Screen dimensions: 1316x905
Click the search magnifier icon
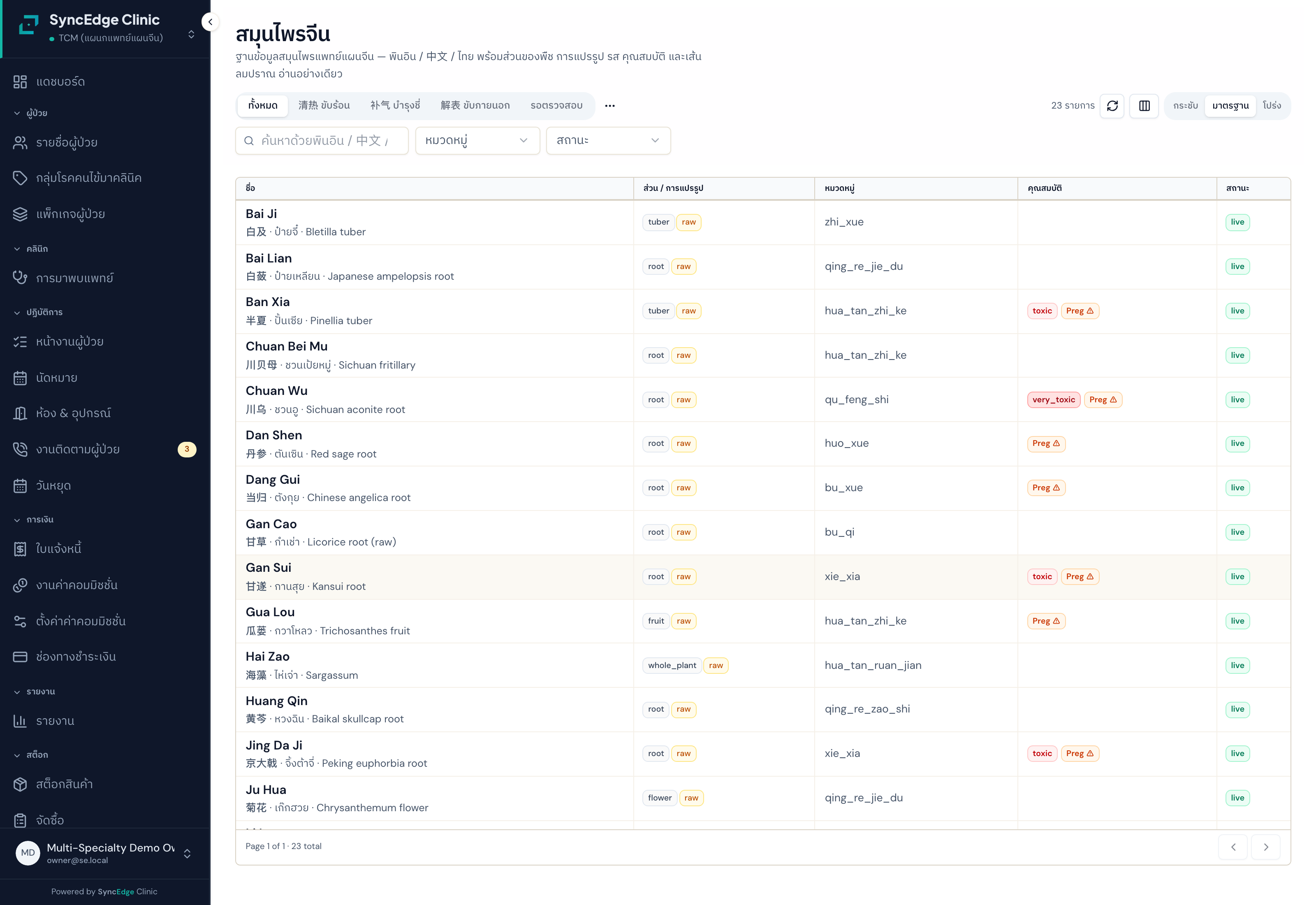tap(249, 141)
